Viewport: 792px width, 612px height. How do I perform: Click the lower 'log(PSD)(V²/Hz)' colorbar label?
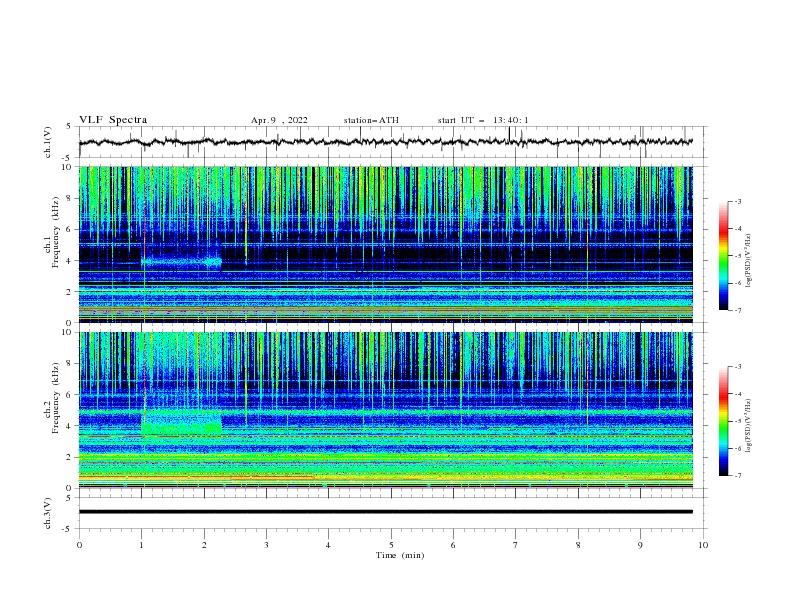[x=749, y=426]
